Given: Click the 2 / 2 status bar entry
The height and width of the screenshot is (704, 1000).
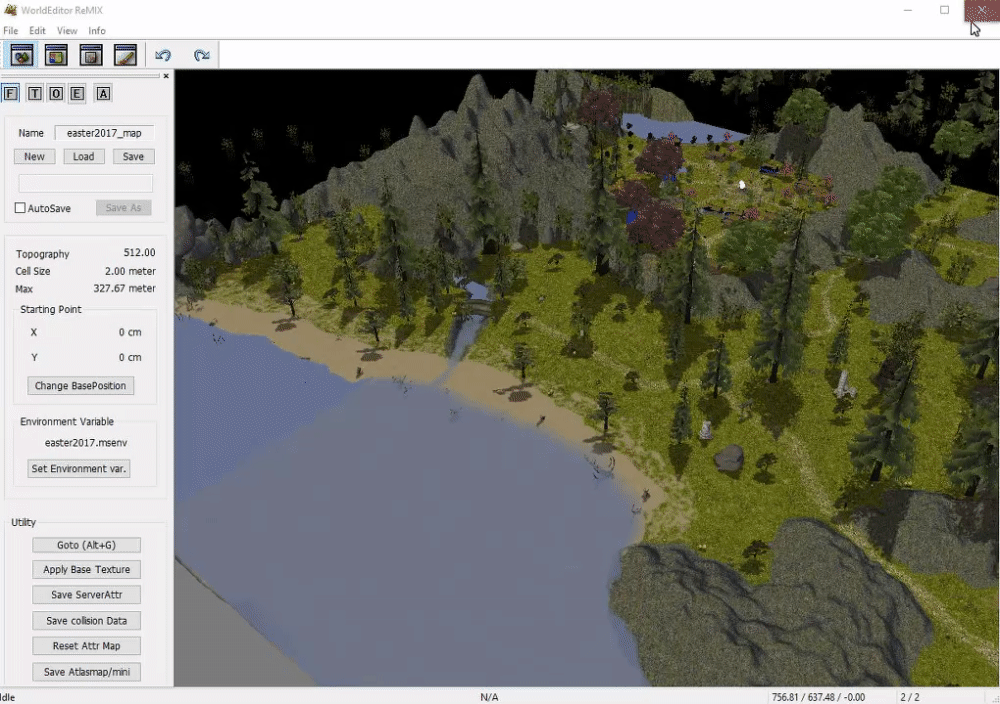Looking at the screenshot, I should point(910,697).
